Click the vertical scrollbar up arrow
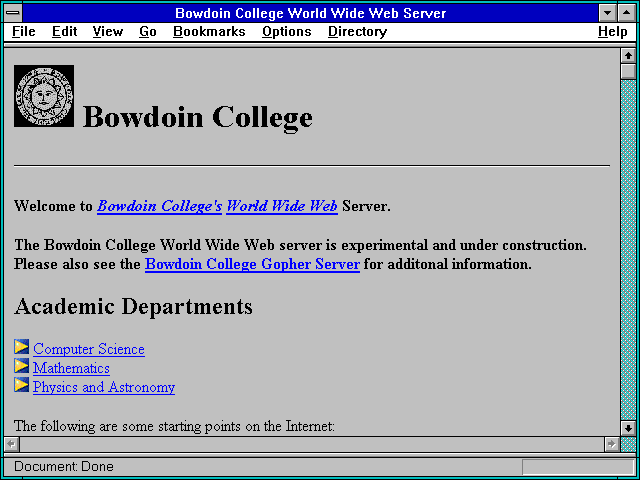This screenshot has height=480, width=640. click(x=628, y=56)
